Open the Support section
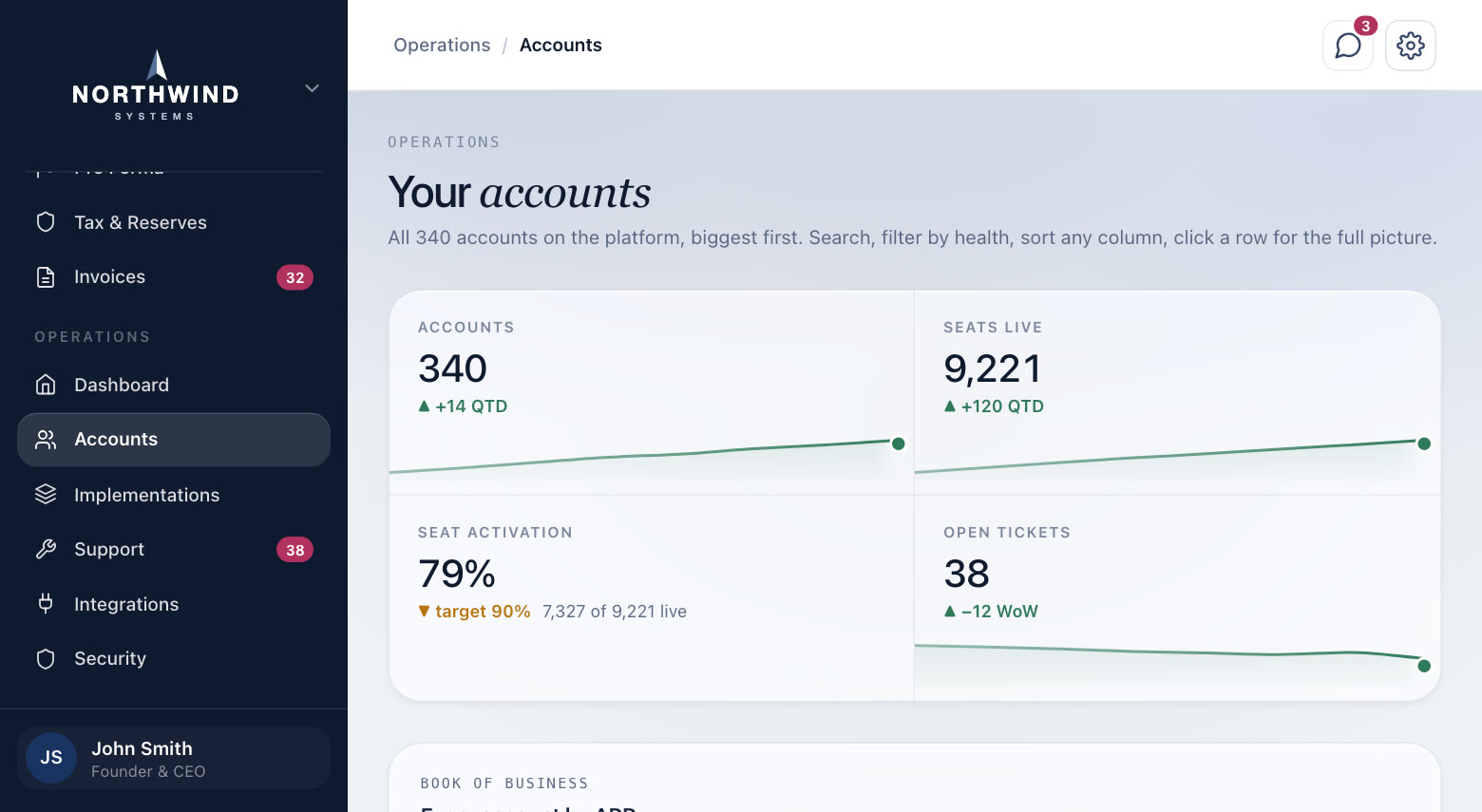 [174, 550]
